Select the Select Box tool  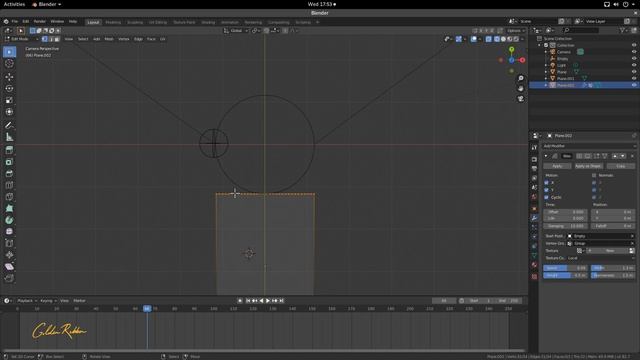coord(9,52)
